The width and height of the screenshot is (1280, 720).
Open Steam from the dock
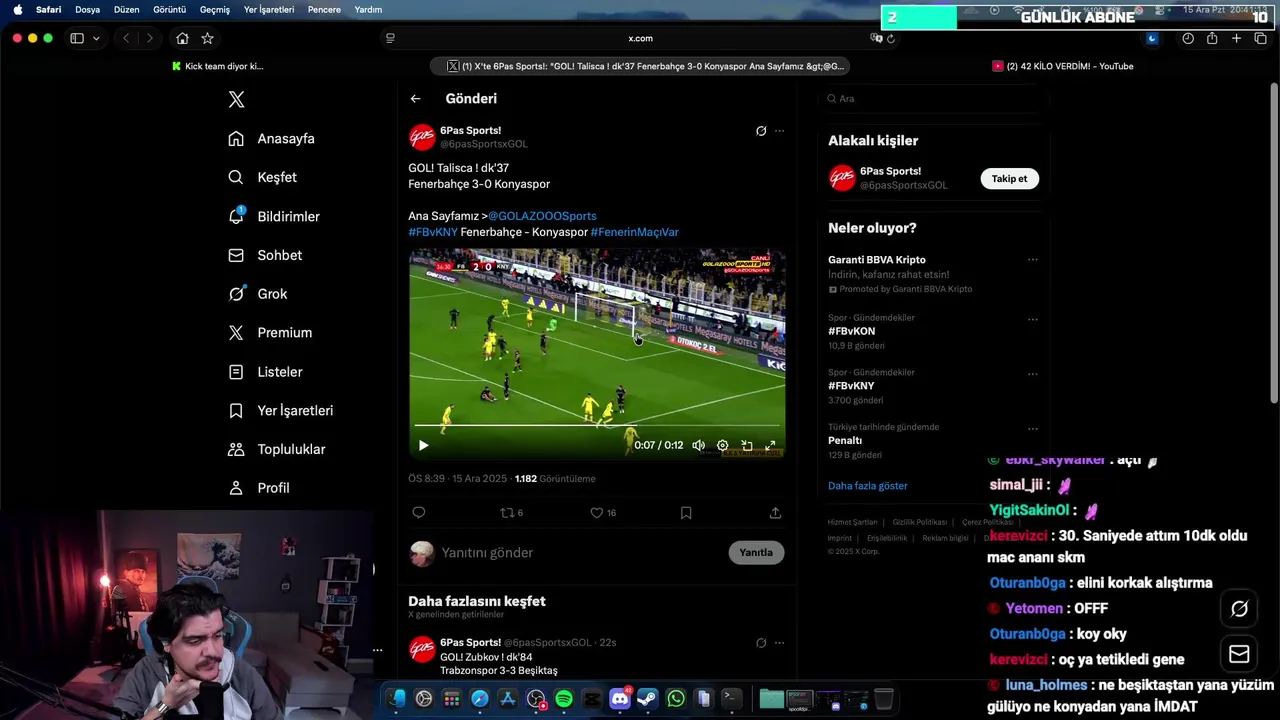[647, 698]
